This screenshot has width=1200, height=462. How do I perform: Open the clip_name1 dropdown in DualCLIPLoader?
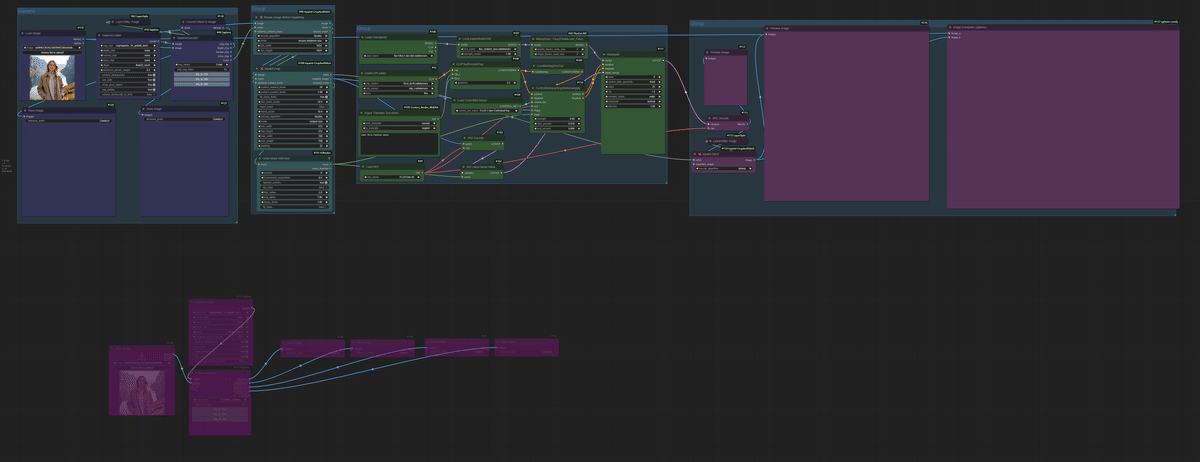click(398, 83)
